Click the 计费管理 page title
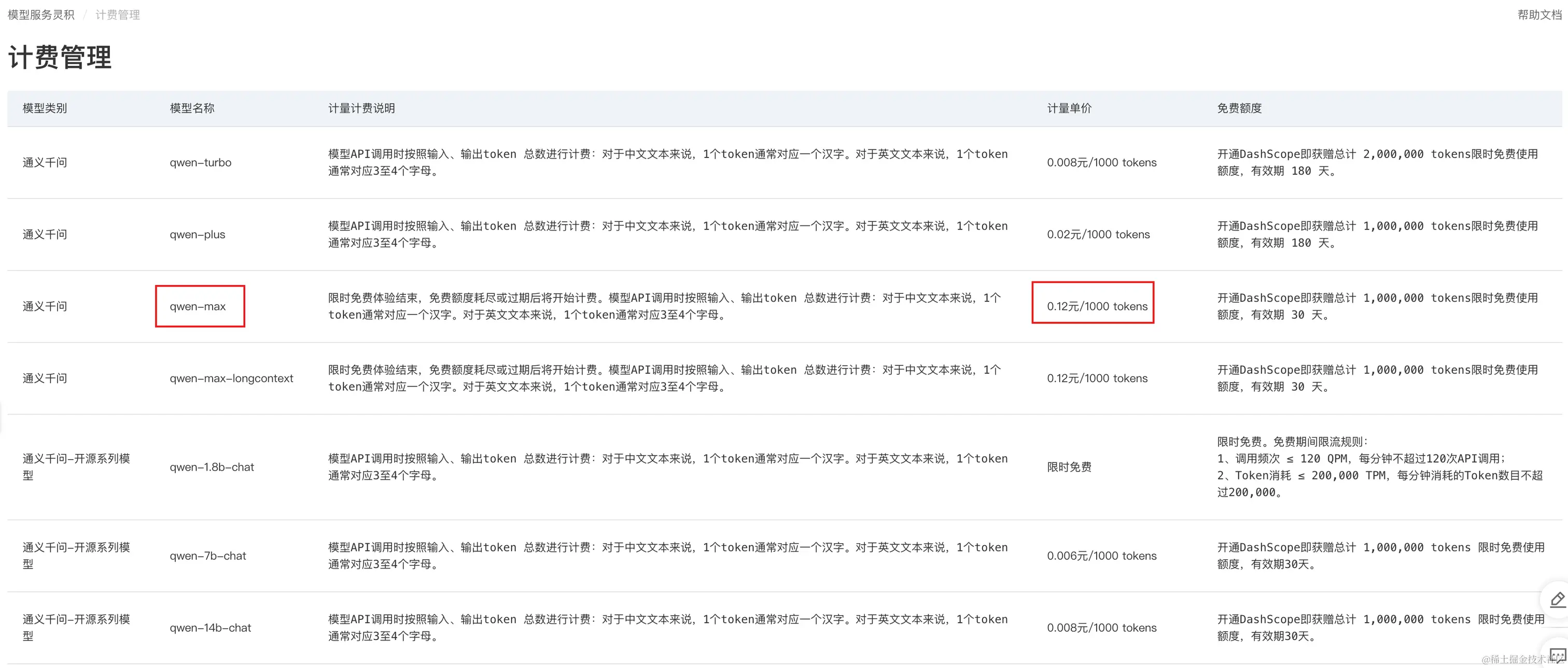Viewport: 1568px width, 668px height. click(60, 58)
